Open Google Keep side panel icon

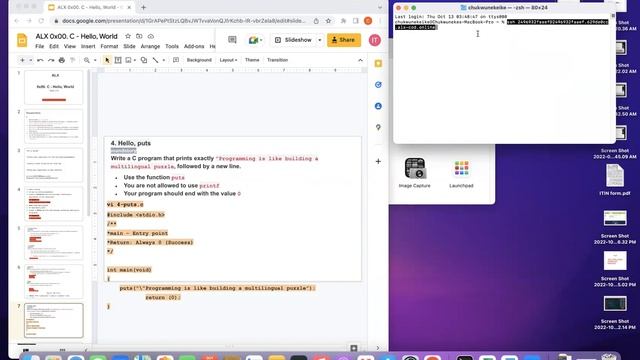tap(378, 64)
